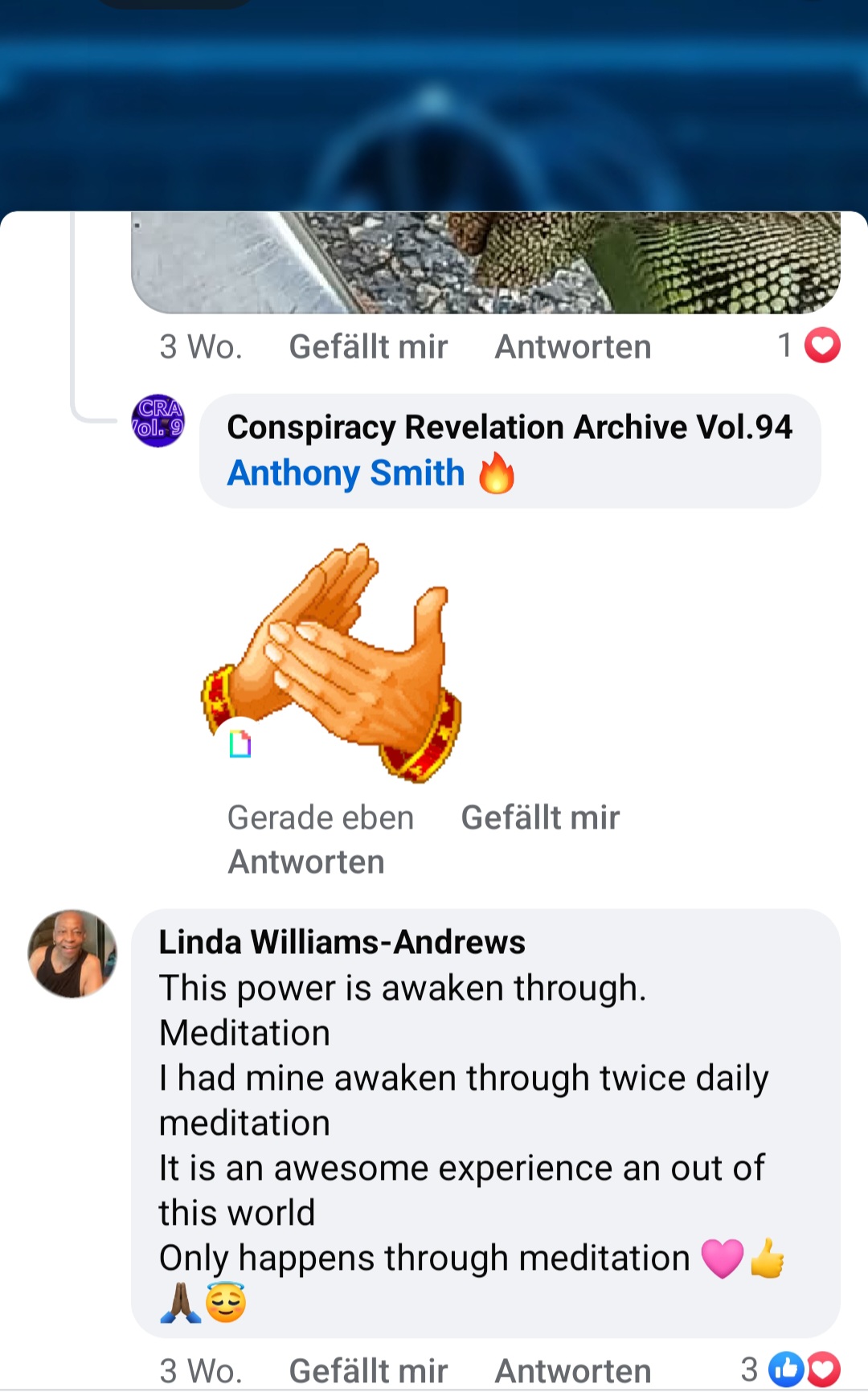View heart reaction on lizard photo comment
868x1392 pixels.
[822, 346]
